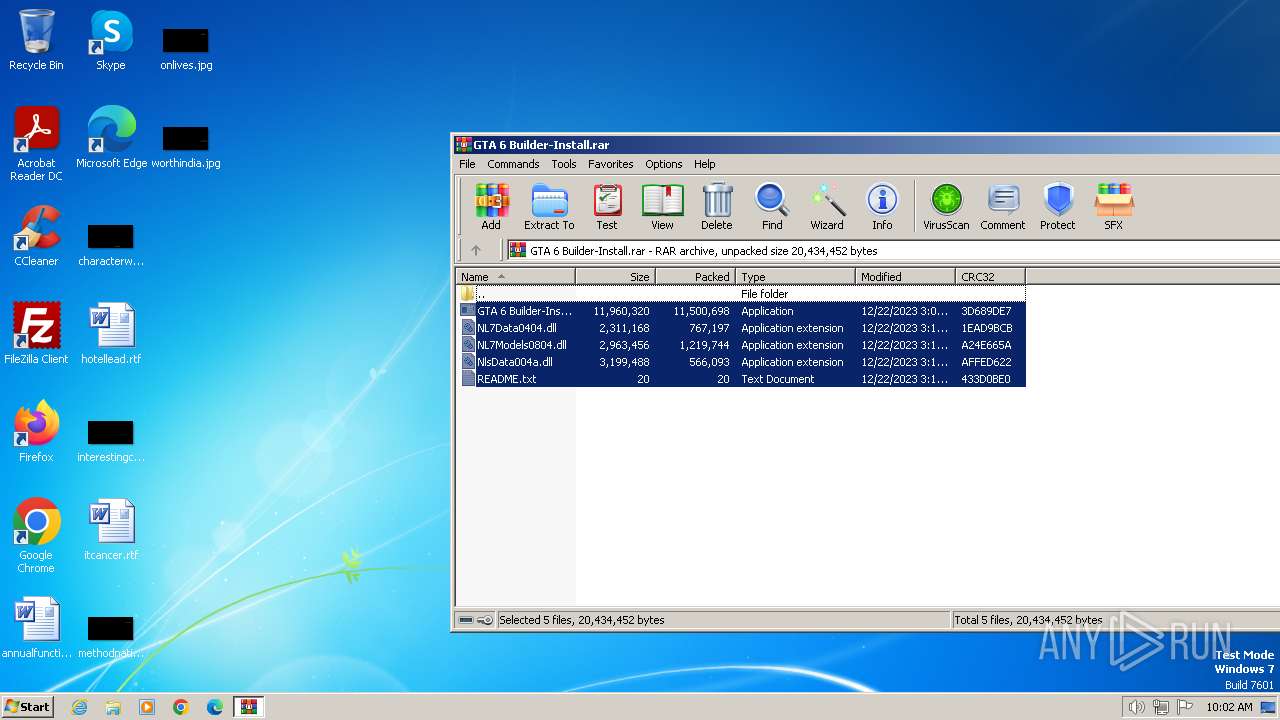The width and height of the screenshot is (1280, 720).
Task: Open the File menu
Action: (x=467, y=164)
